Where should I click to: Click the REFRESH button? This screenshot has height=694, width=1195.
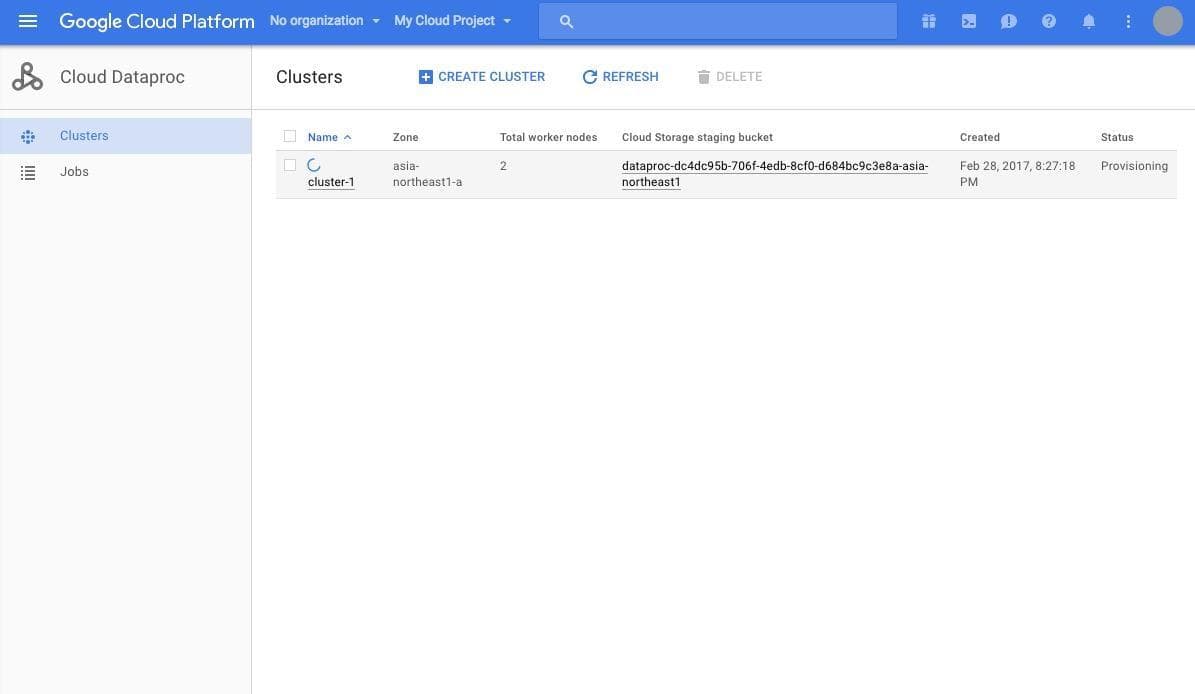620,77
